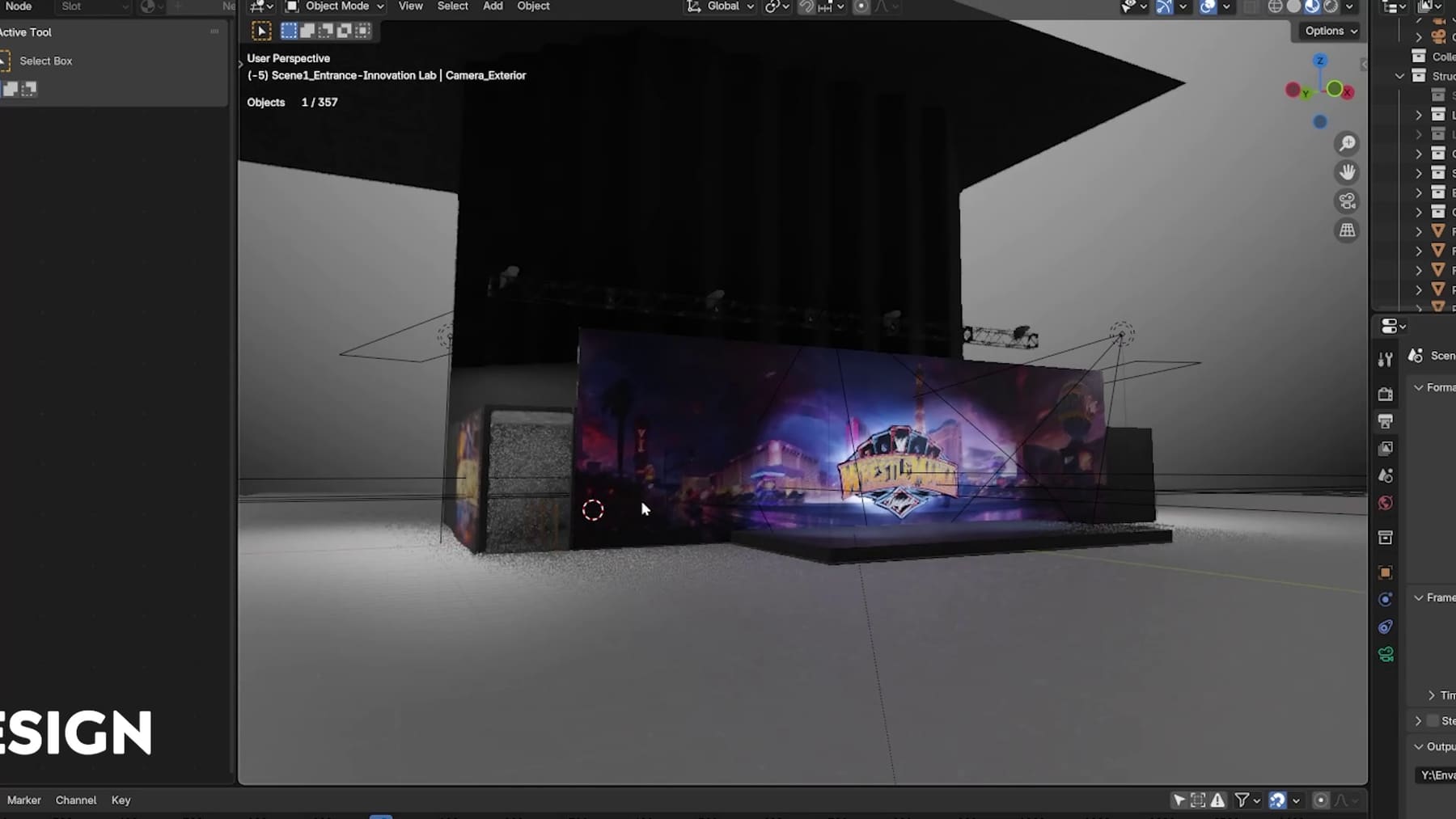
Task: Open the viewport Options dropdown
Action: (x=1331, y=31)
